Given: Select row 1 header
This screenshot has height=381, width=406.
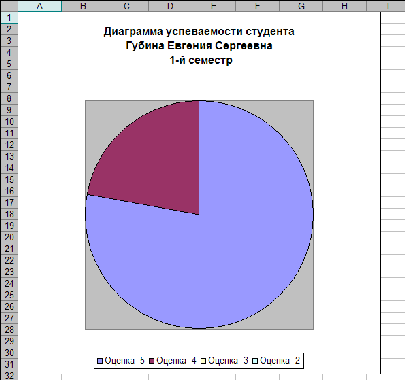Looking at the screenshot, I should [x=9, y=17].
